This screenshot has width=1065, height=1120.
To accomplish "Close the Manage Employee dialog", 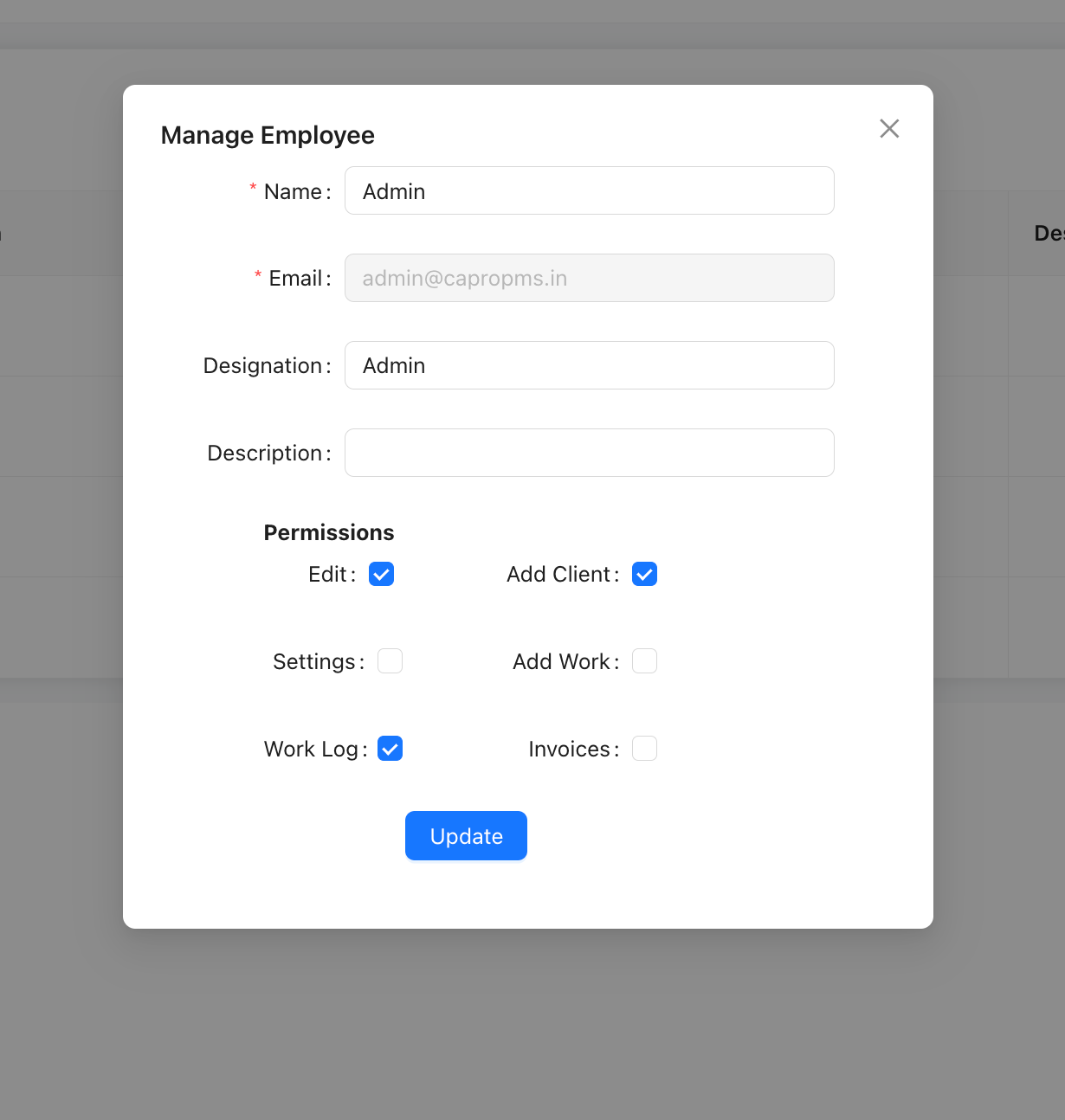I will click(x=889, y=128).
